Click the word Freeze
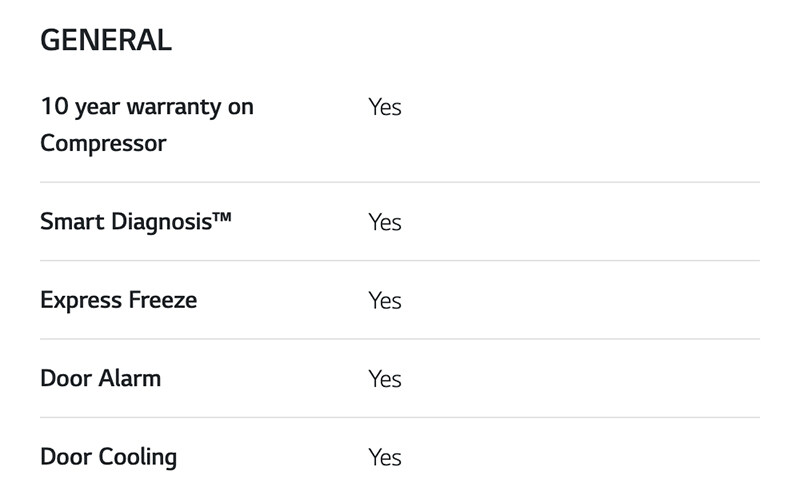This screenshot has width=800, height=488. (161, 300)
